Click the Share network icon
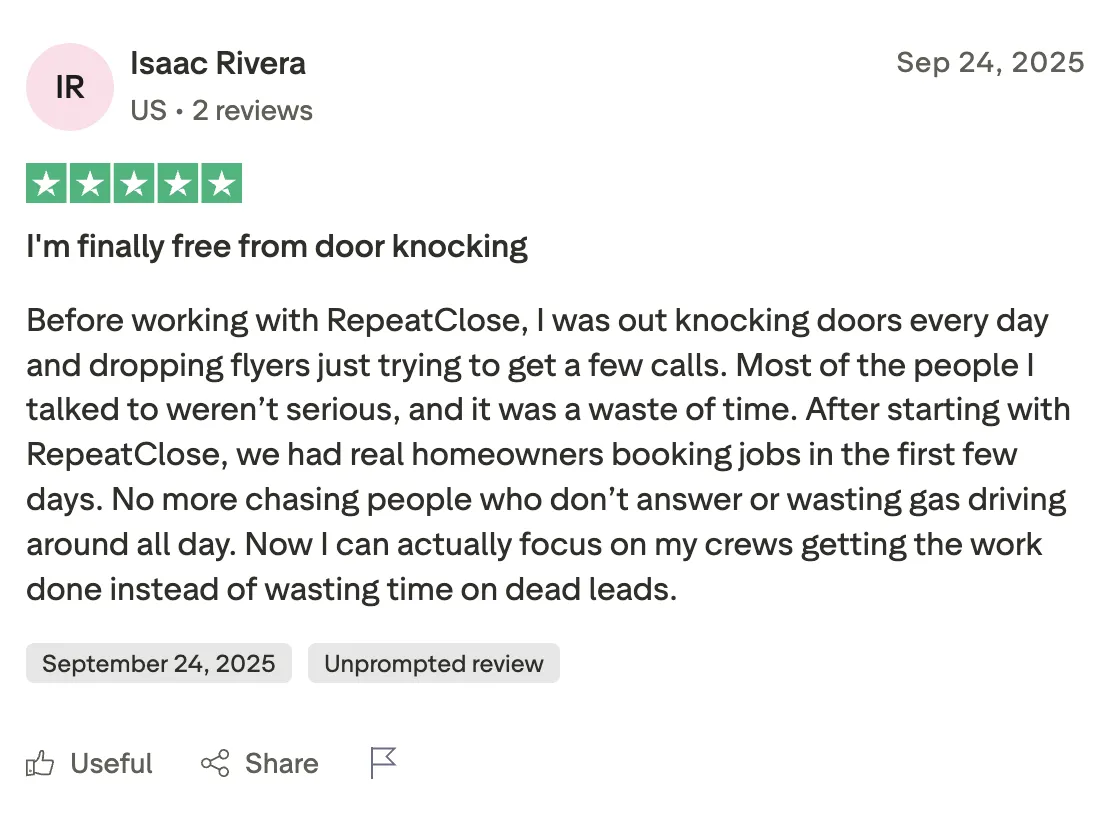The width and height of the screenshot is (1118, 816). [215, 764]
